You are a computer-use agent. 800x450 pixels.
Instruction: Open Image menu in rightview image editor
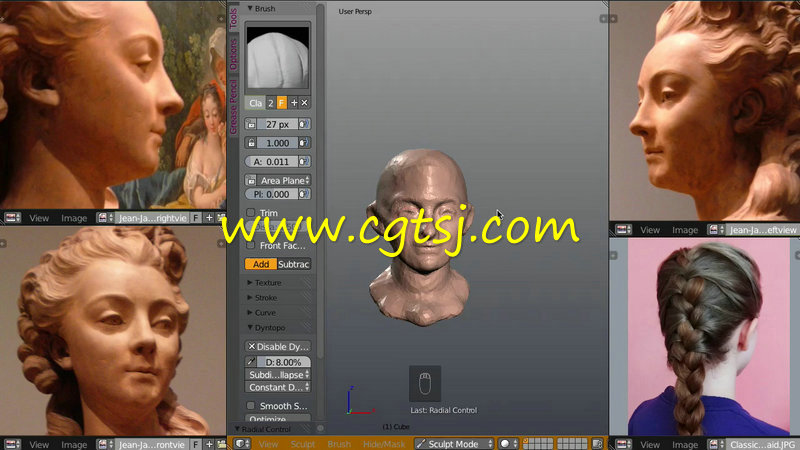(74, 218)
